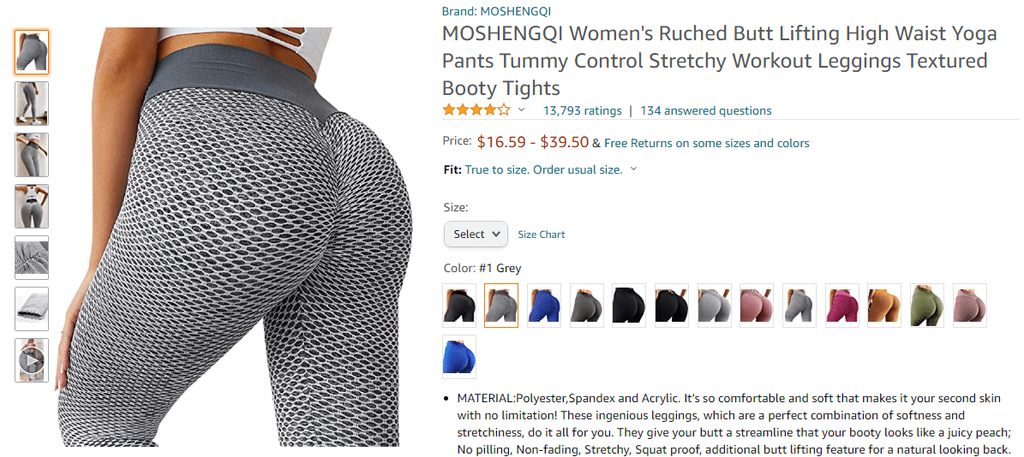1024x457 pixels.
Task: Show the fabric texture closeup thumbnail
Action: (x=31, y=257)
